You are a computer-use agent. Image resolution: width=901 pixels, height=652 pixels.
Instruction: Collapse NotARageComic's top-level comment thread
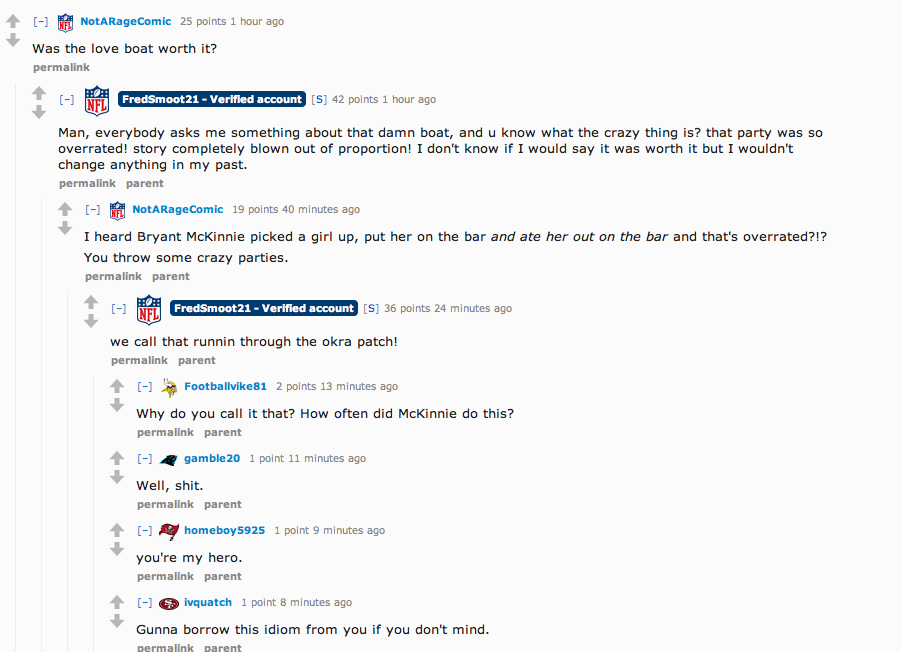pyautogui.click(x=41, y=21)
